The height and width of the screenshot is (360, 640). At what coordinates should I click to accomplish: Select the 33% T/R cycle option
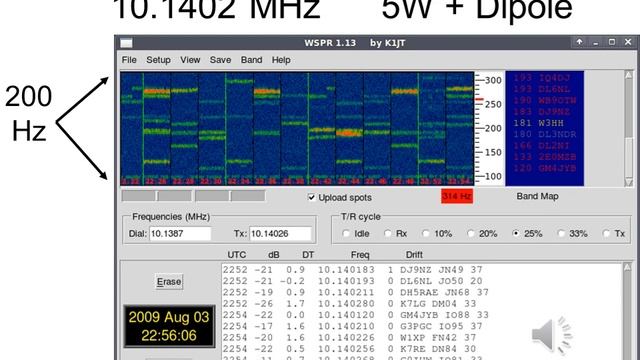[561, 233]
